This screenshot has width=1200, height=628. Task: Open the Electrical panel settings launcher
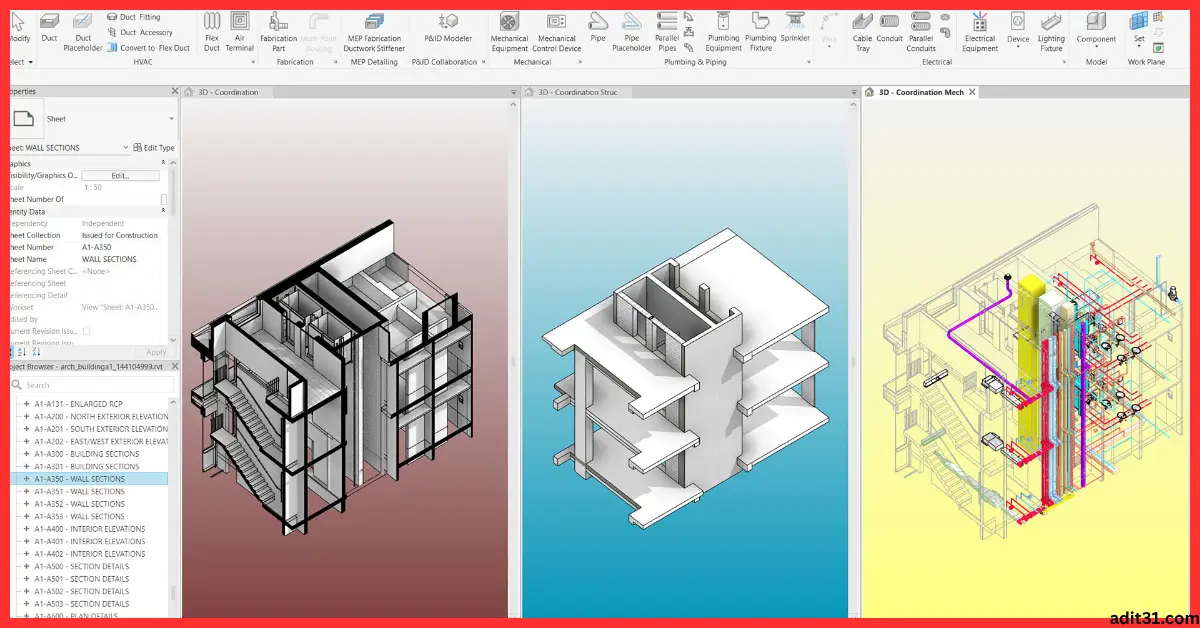click(x=1064, y=62)
